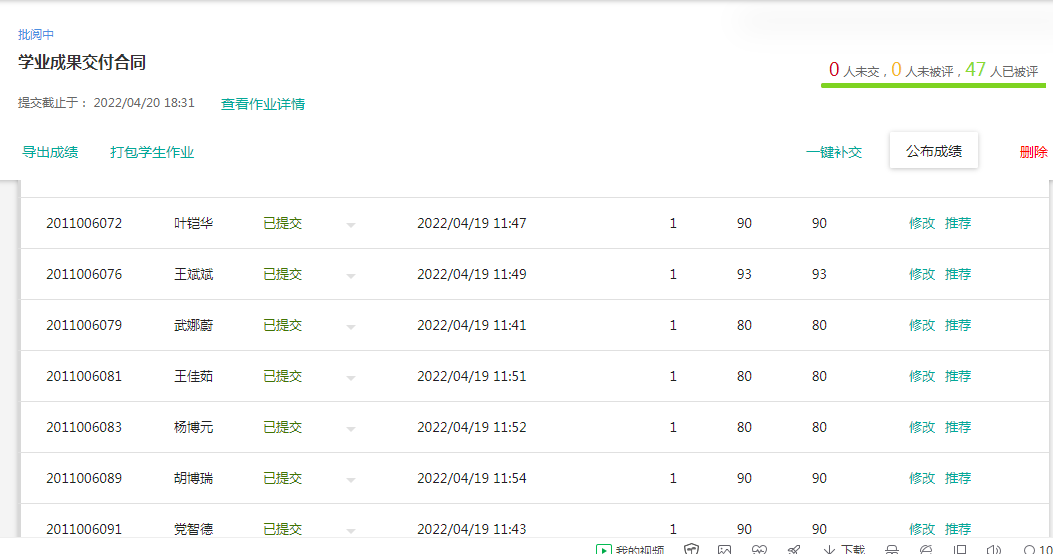The image size is (1053, 554).
Task: Click the rocket accelerator icon in the status bar
Action: coord(794,550)
